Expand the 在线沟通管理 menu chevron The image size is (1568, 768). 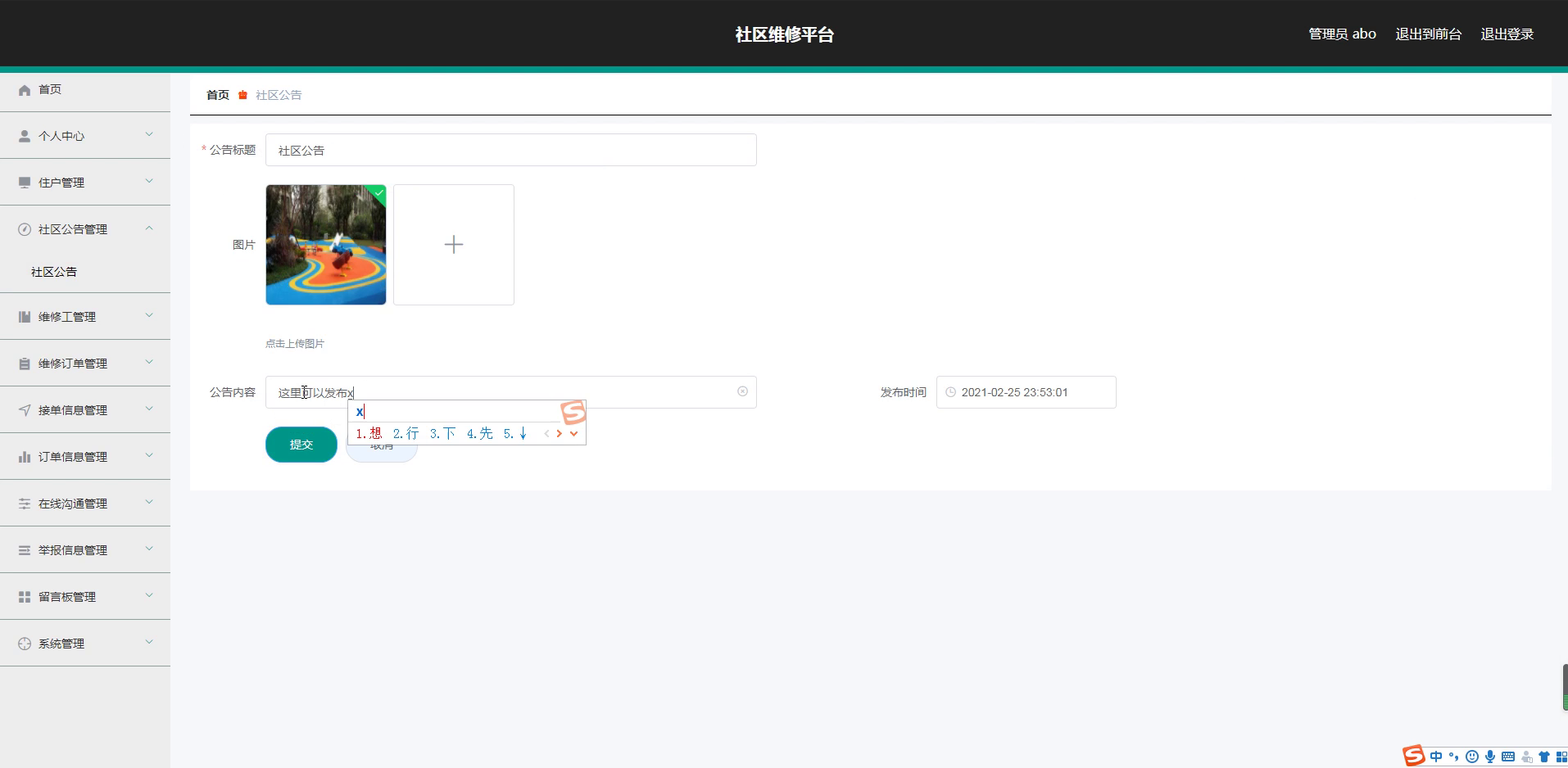pyautogui.click(x=149, y=502)
